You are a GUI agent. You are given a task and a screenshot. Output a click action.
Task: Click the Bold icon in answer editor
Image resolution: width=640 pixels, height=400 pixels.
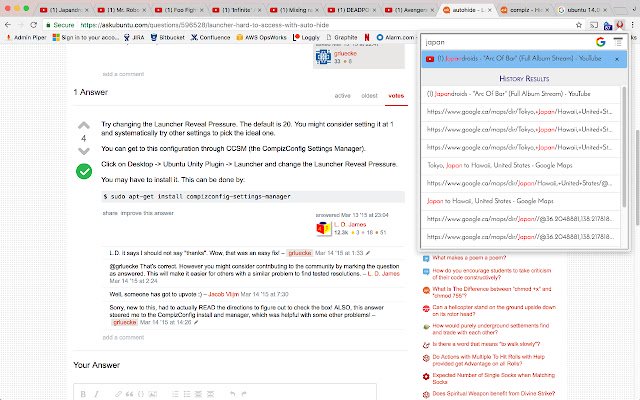(83, 394)
